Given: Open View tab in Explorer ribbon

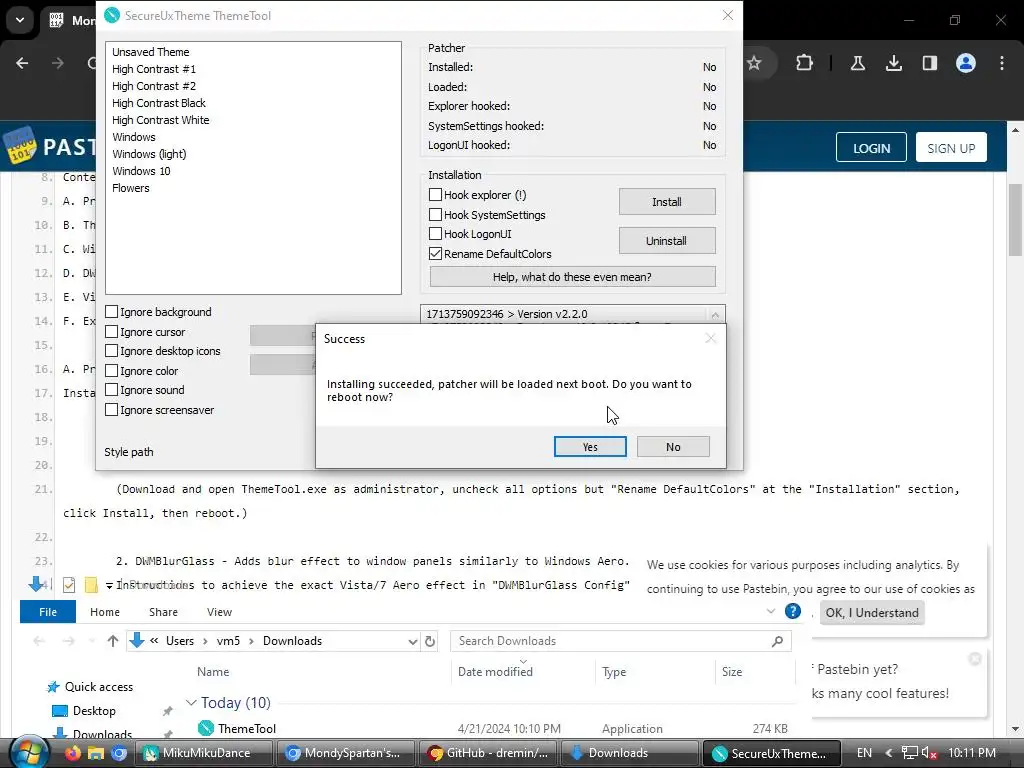Looking at the screenshot, I should pos(219,612).
